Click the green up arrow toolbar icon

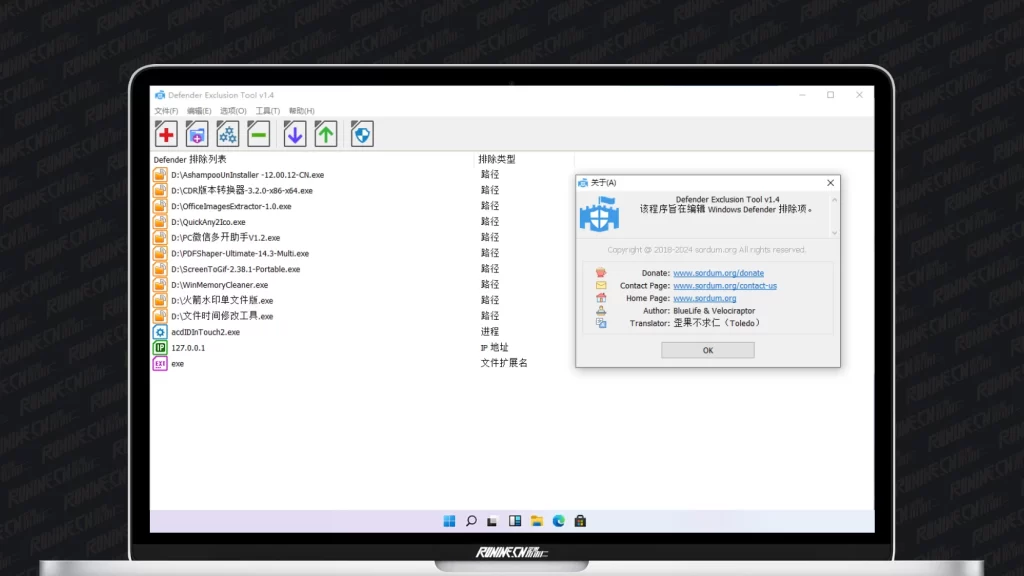[x=326, y=134]
